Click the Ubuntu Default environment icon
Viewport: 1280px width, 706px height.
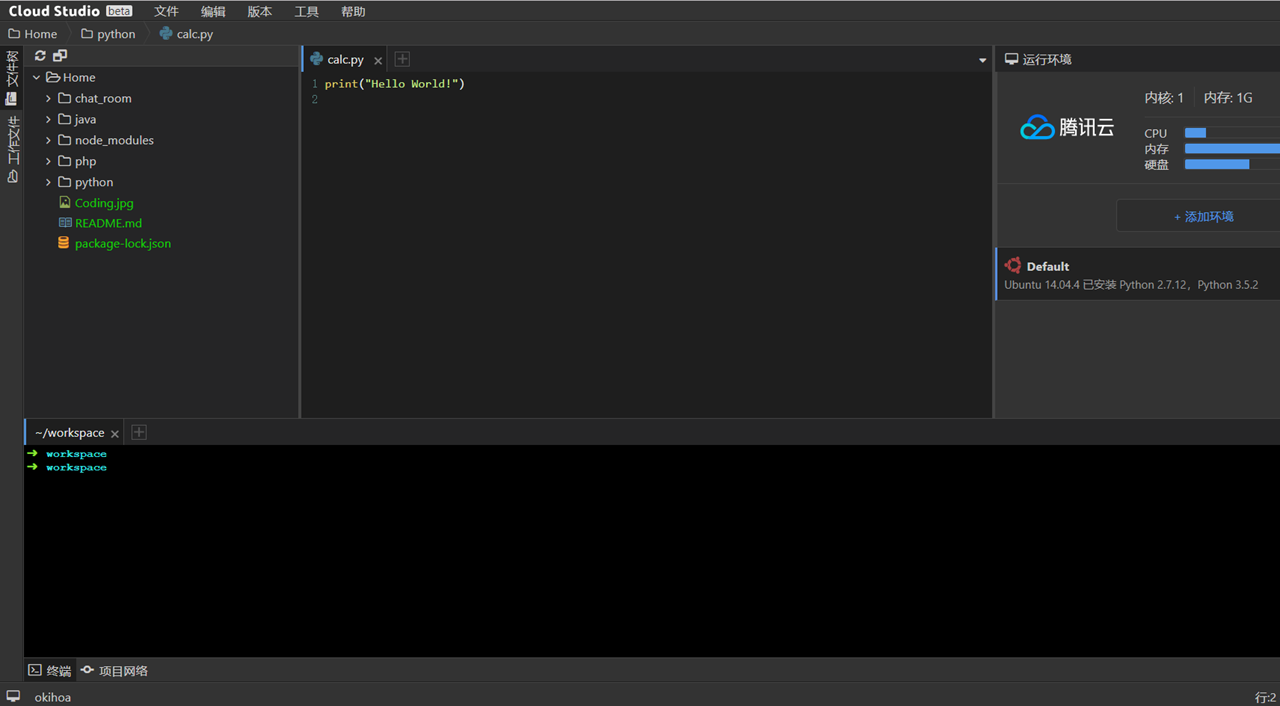(1013, 266)
